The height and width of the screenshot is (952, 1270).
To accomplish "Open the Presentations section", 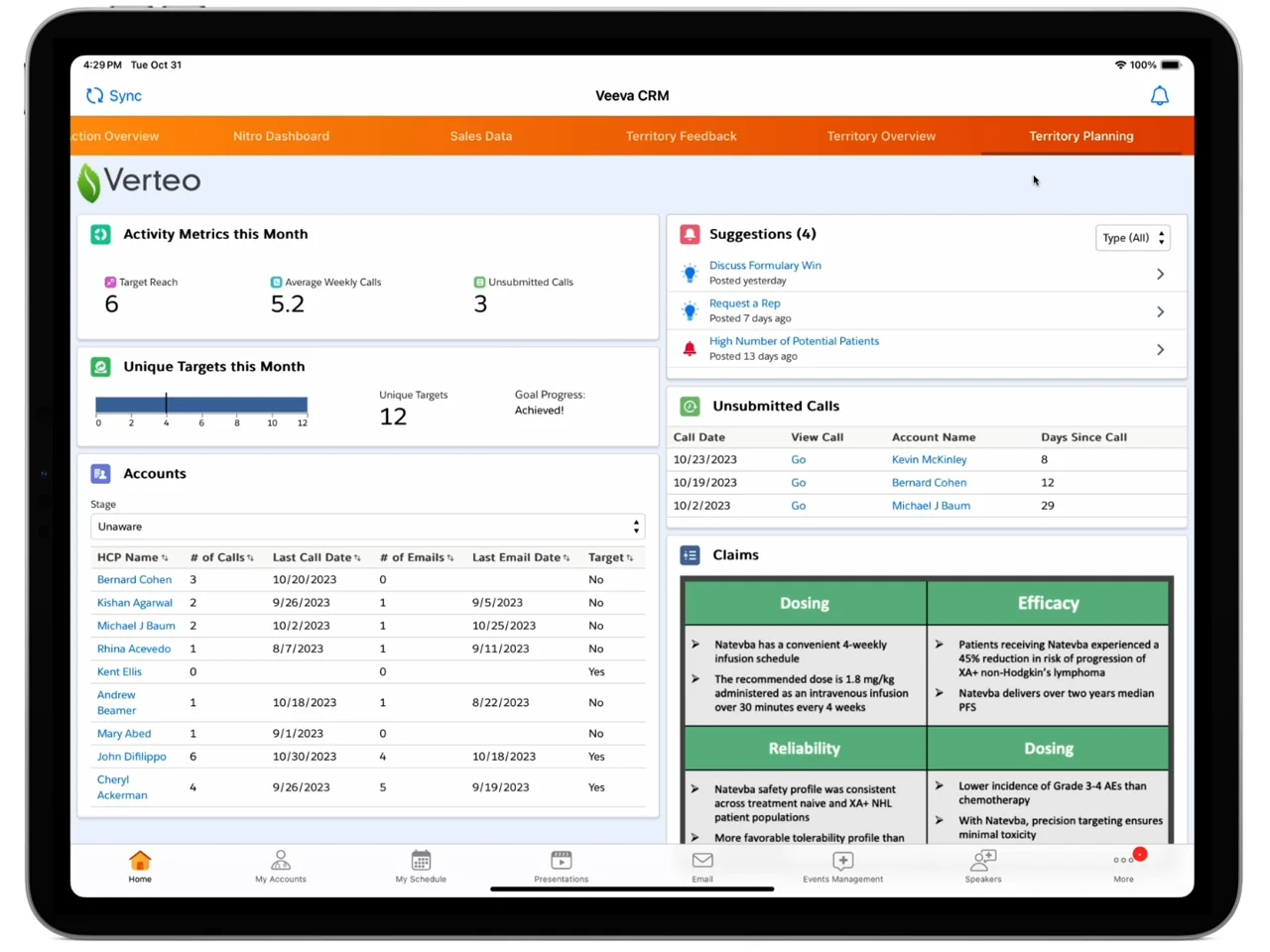I will [x=561, y=865].
